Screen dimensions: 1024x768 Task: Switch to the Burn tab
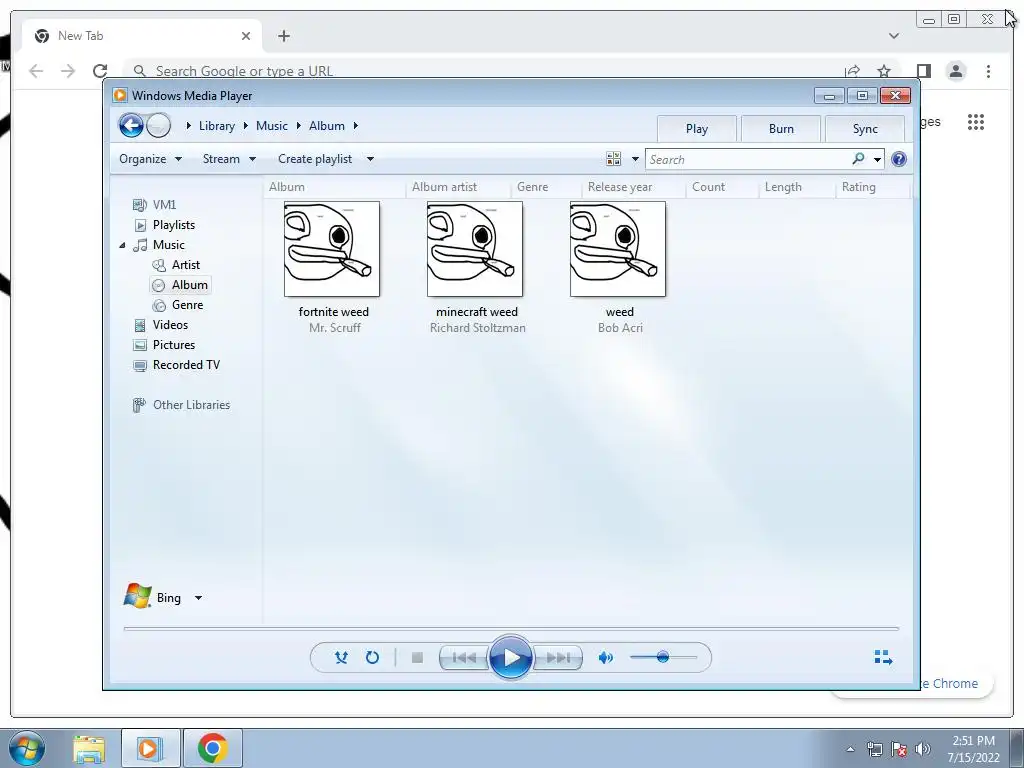pyautogui.click(x=781, y=129)
